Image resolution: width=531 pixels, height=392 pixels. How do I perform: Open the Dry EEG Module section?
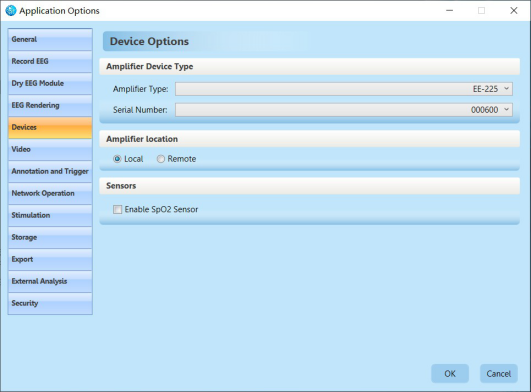tap(50, 84)
